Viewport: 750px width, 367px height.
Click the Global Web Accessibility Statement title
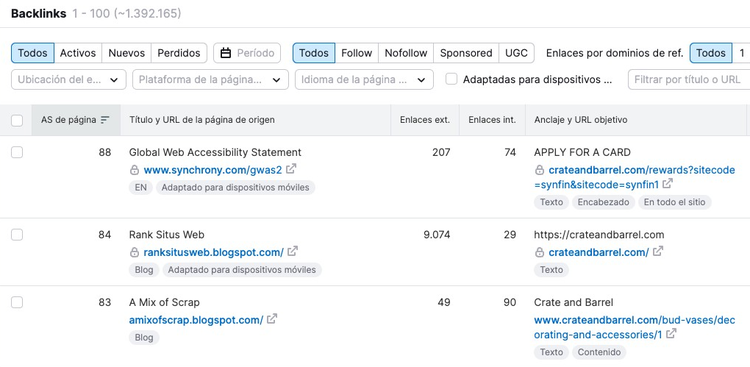(x=215, y=153)
